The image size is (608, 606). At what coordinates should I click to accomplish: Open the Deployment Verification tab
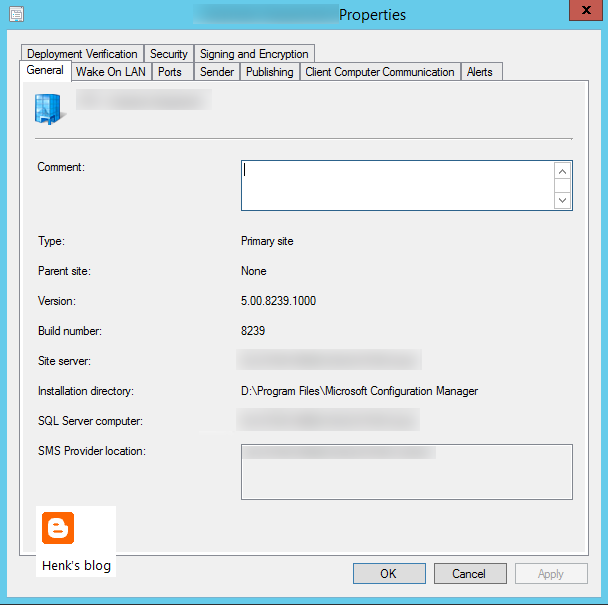click(x=82, y=54)
